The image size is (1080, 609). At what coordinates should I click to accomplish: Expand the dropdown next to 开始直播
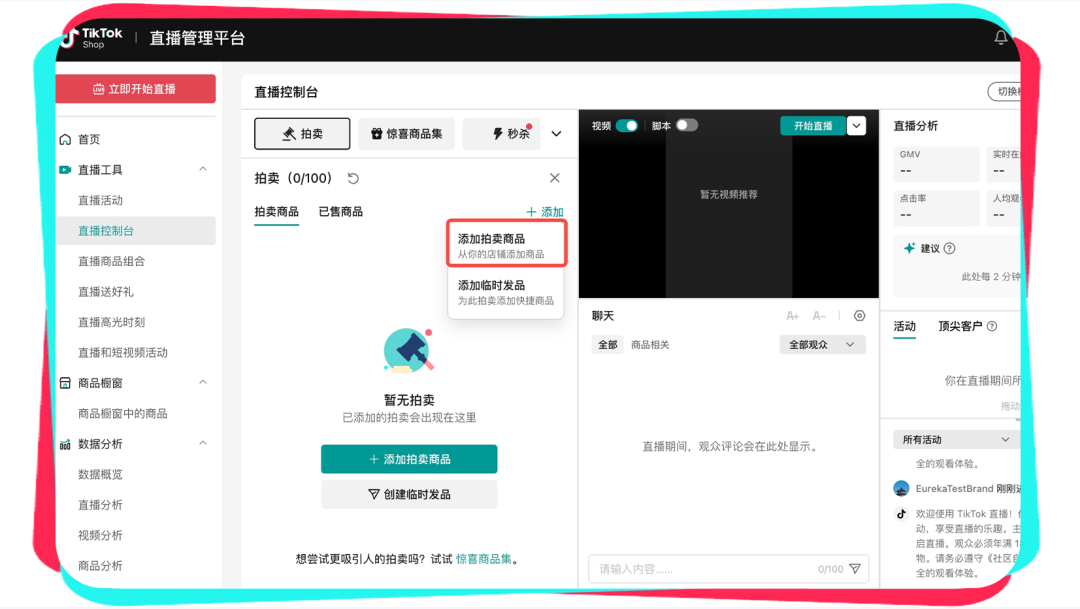pyautogui.click(x=856, y=126)
